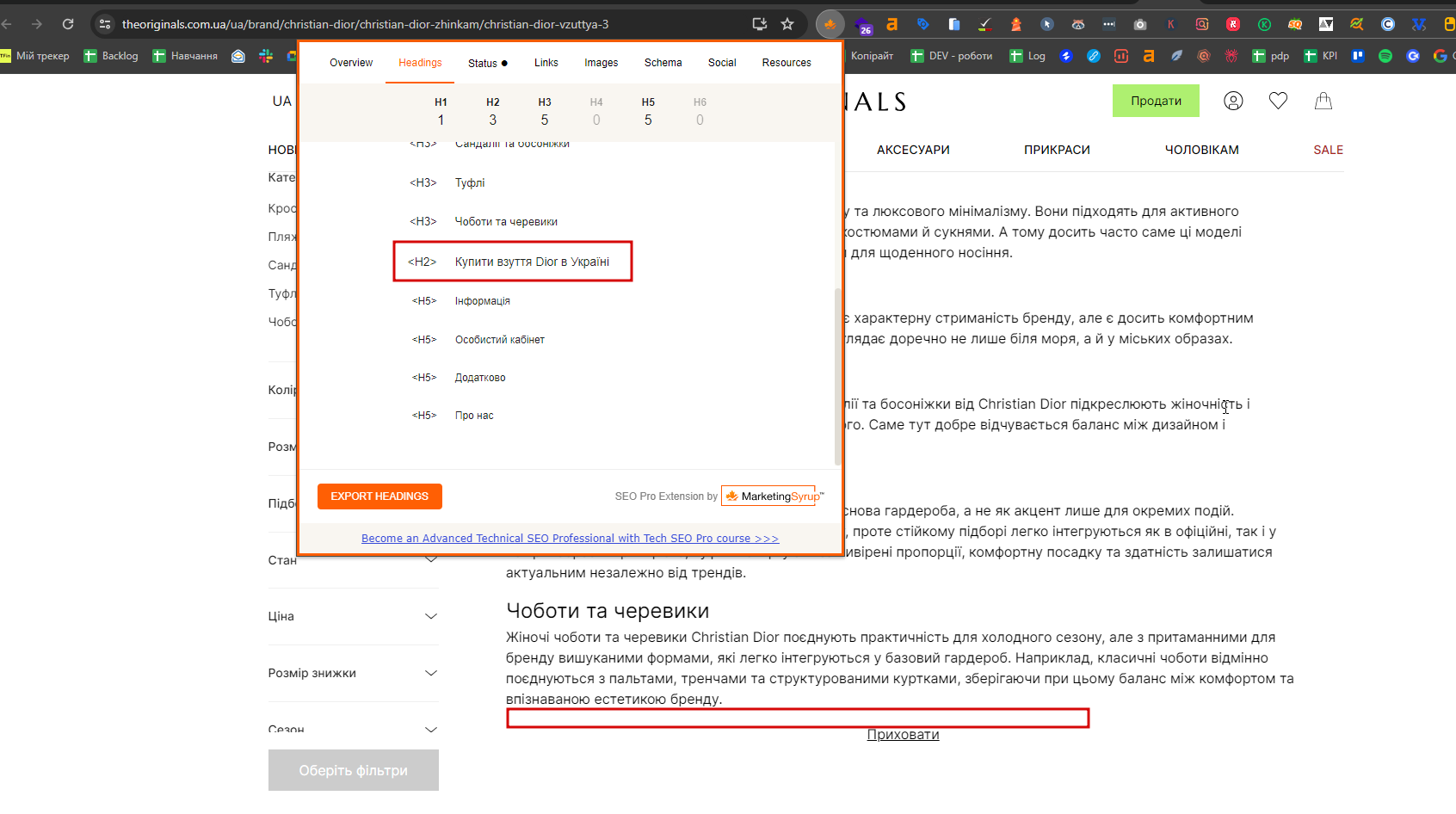The width and height of the screenshot is (1456, 814).
Task: Click the red R extension icon
Action: coord(1233,24)
